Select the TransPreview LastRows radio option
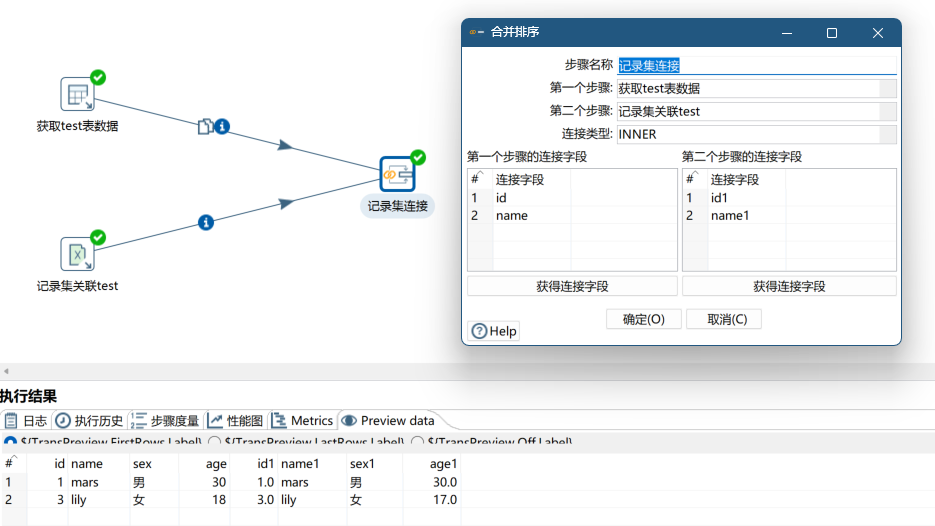 214,441
